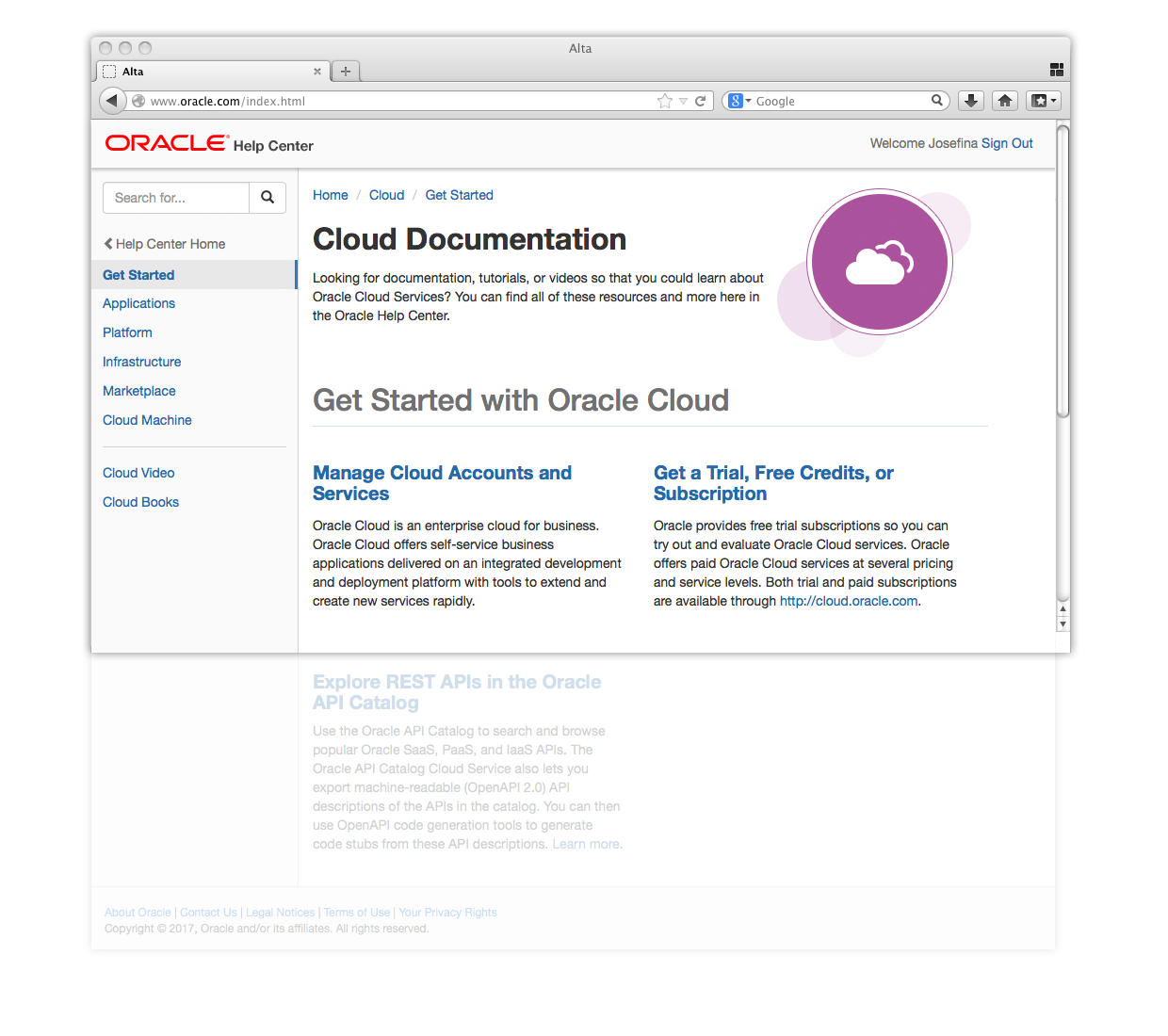Screen dimensions: 1168x1036
Task: Open Marketplace in the sidebar
Action: point(138,391)
